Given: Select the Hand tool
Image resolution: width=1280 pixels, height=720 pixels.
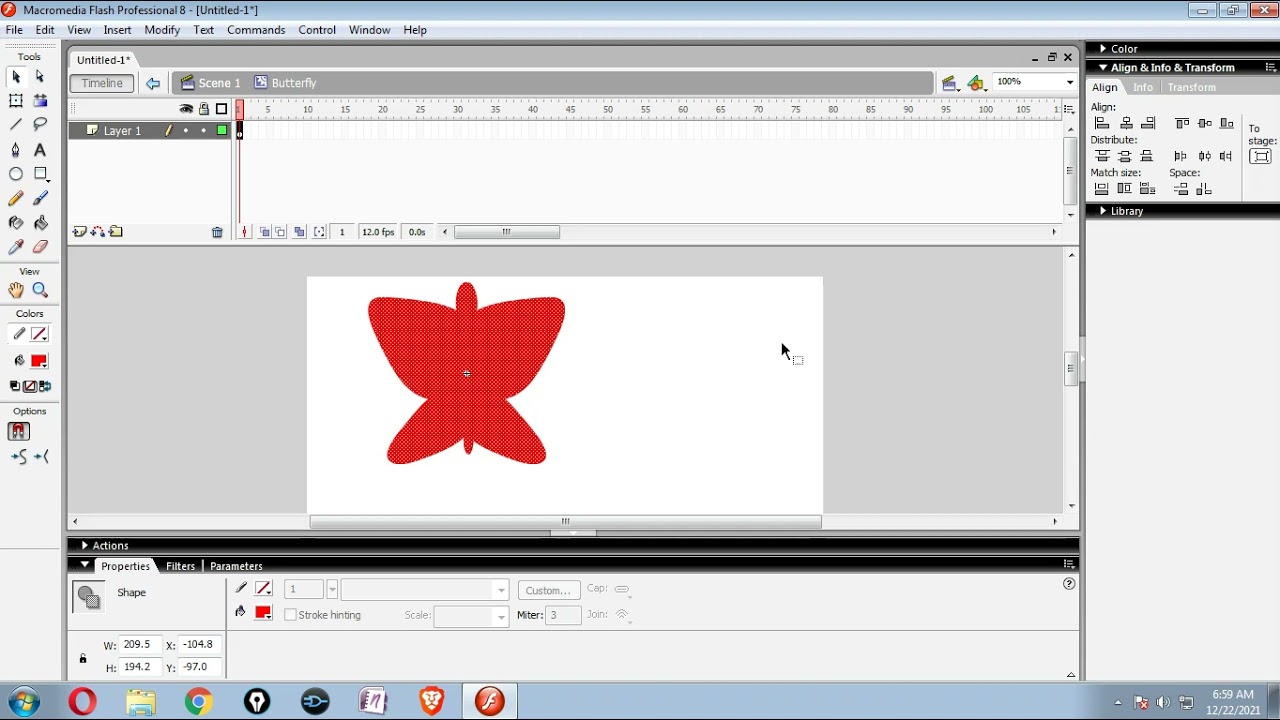Looking at the screenshot, I should click(16, 290).
